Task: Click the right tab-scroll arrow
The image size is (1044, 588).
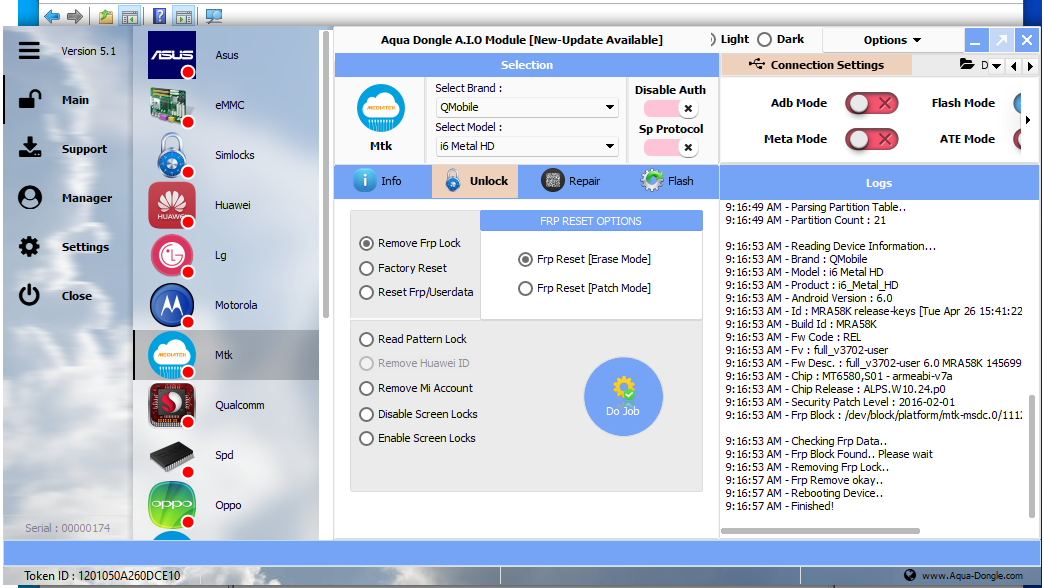Action: click(x=1030, y=66)
